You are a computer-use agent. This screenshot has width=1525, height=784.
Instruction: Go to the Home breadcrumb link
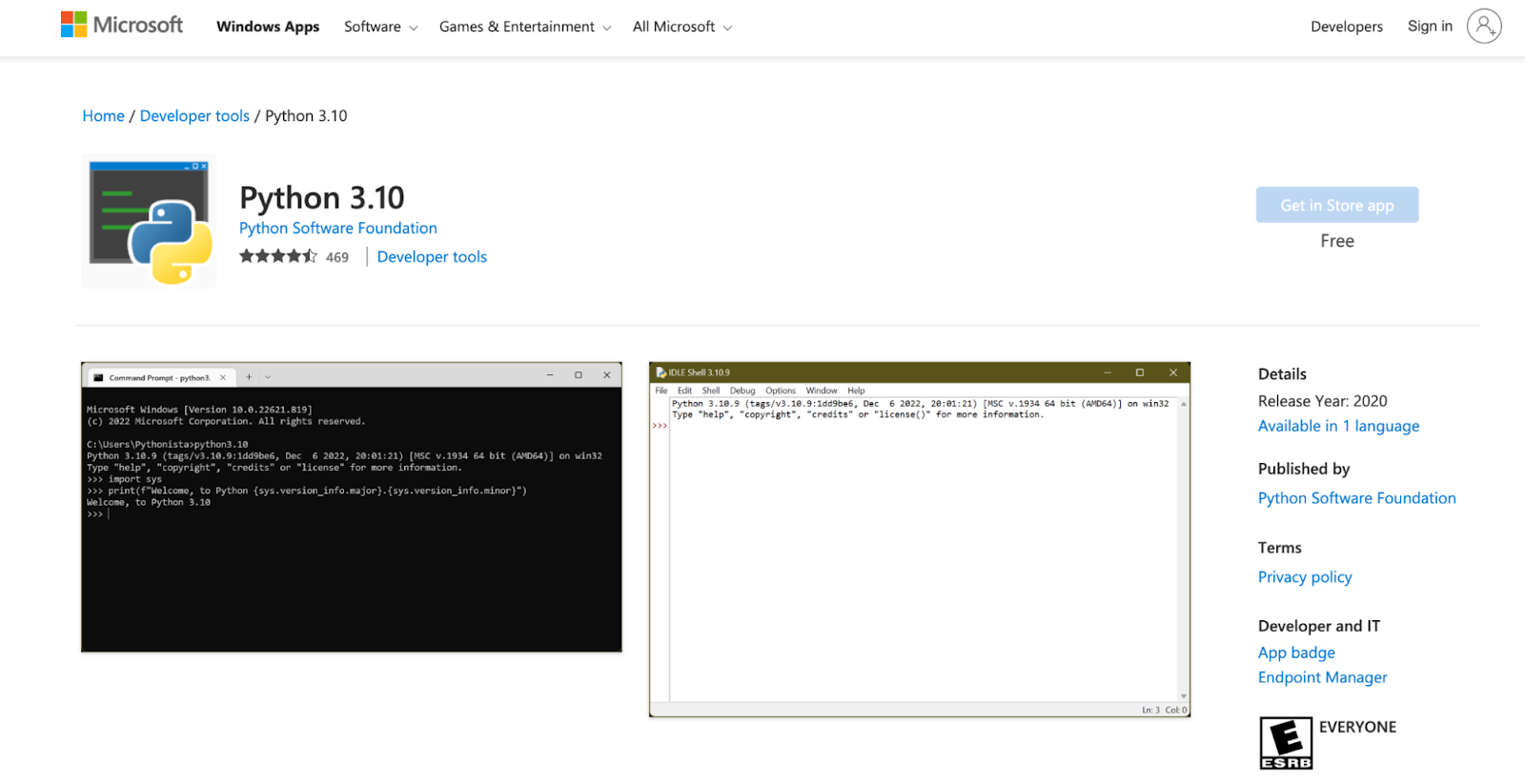tap(103, 116)
